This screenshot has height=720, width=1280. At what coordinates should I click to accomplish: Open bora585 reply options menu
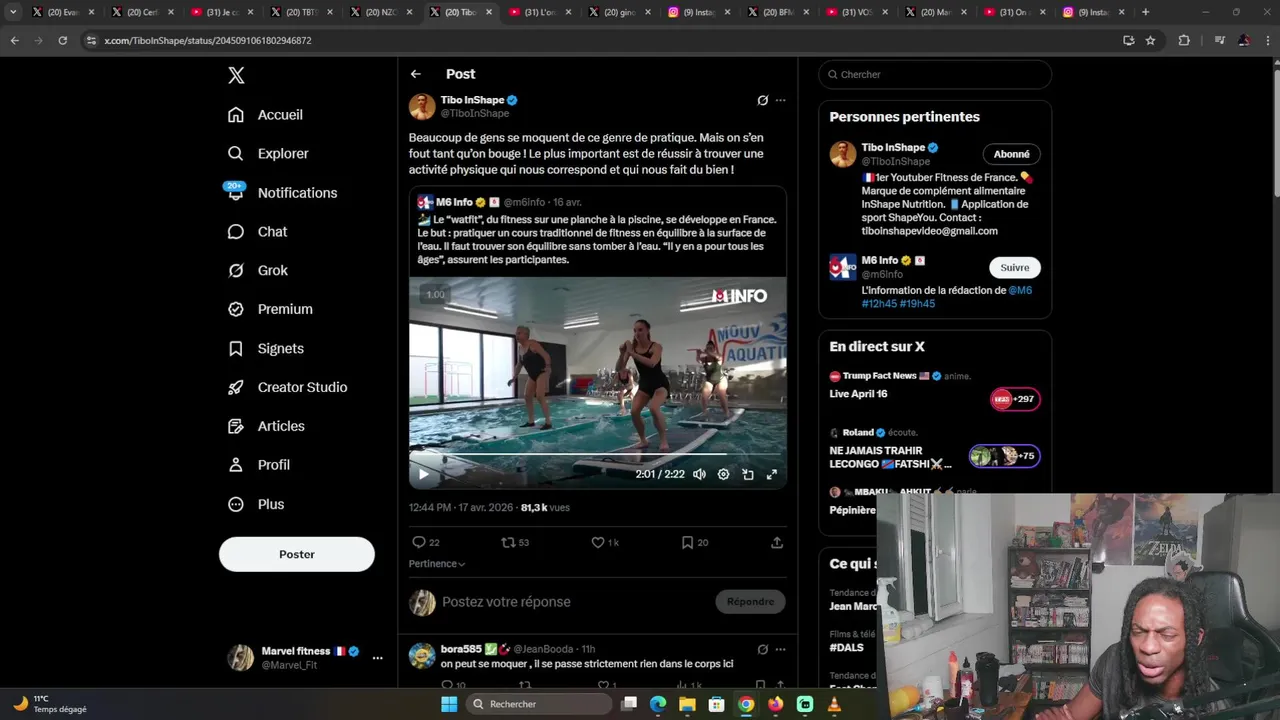tap(781, 649)
